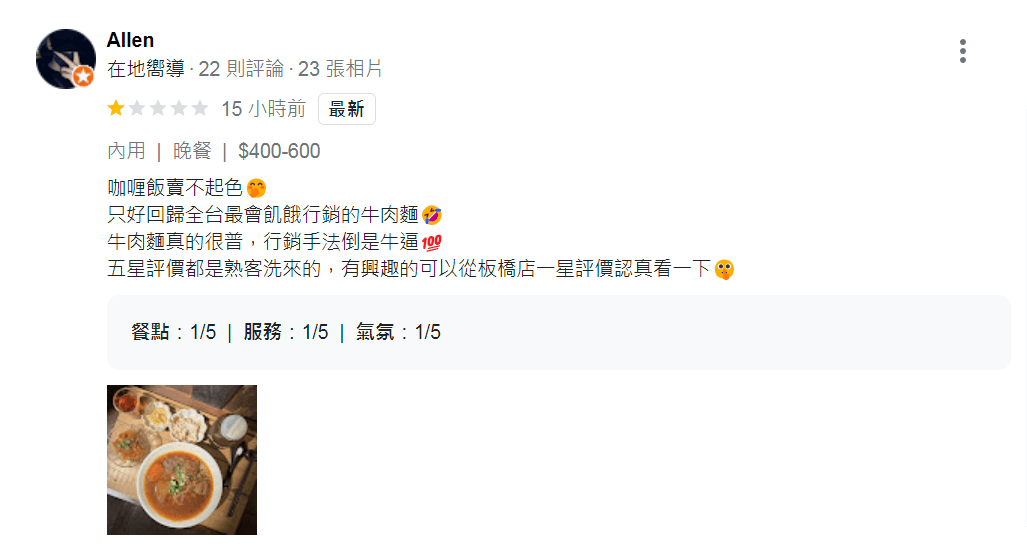This screenshot has height=553, width=1027.
Task: Click the laughing emoji after 牛肉麵
Action: click(x=432, y=215)
